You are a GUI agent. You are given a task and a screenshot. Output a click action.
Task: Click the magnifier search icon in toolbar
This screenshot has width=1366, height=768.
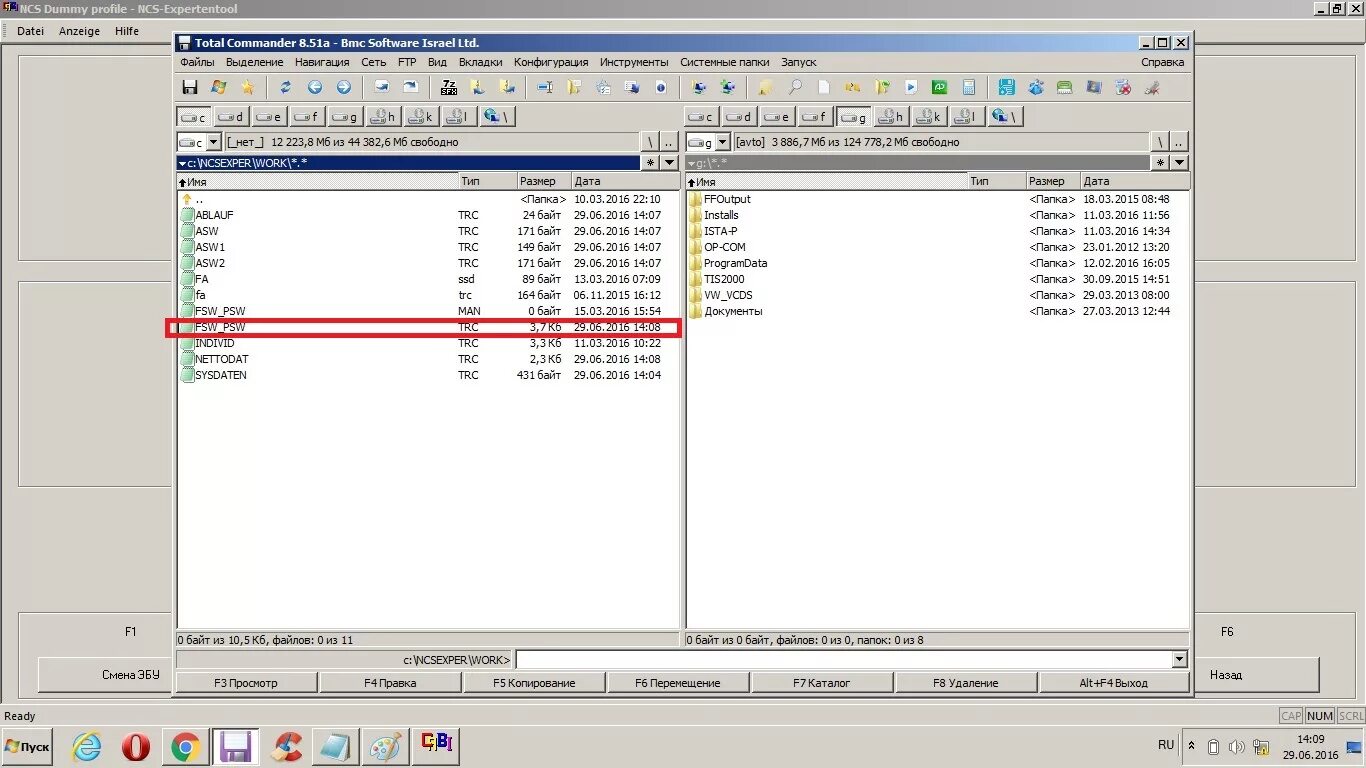(795, 88)
